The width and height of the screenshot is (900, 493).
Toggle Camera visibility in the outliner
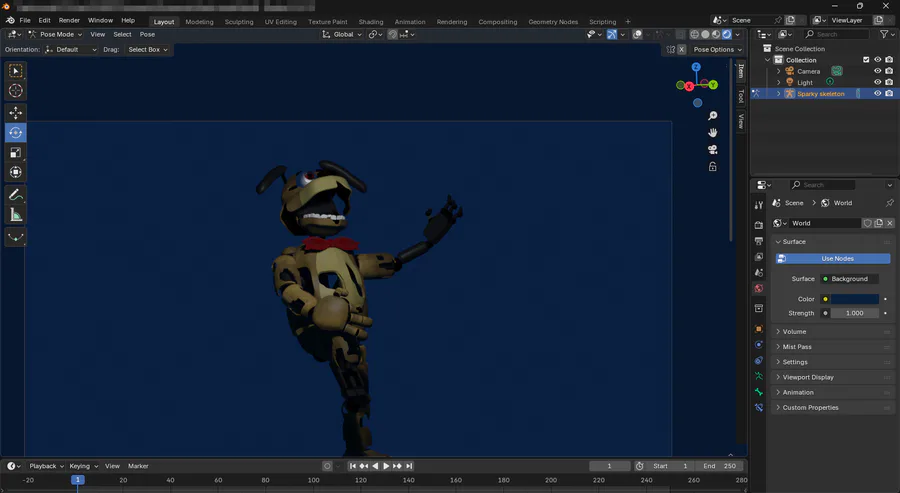pos(878,71)
